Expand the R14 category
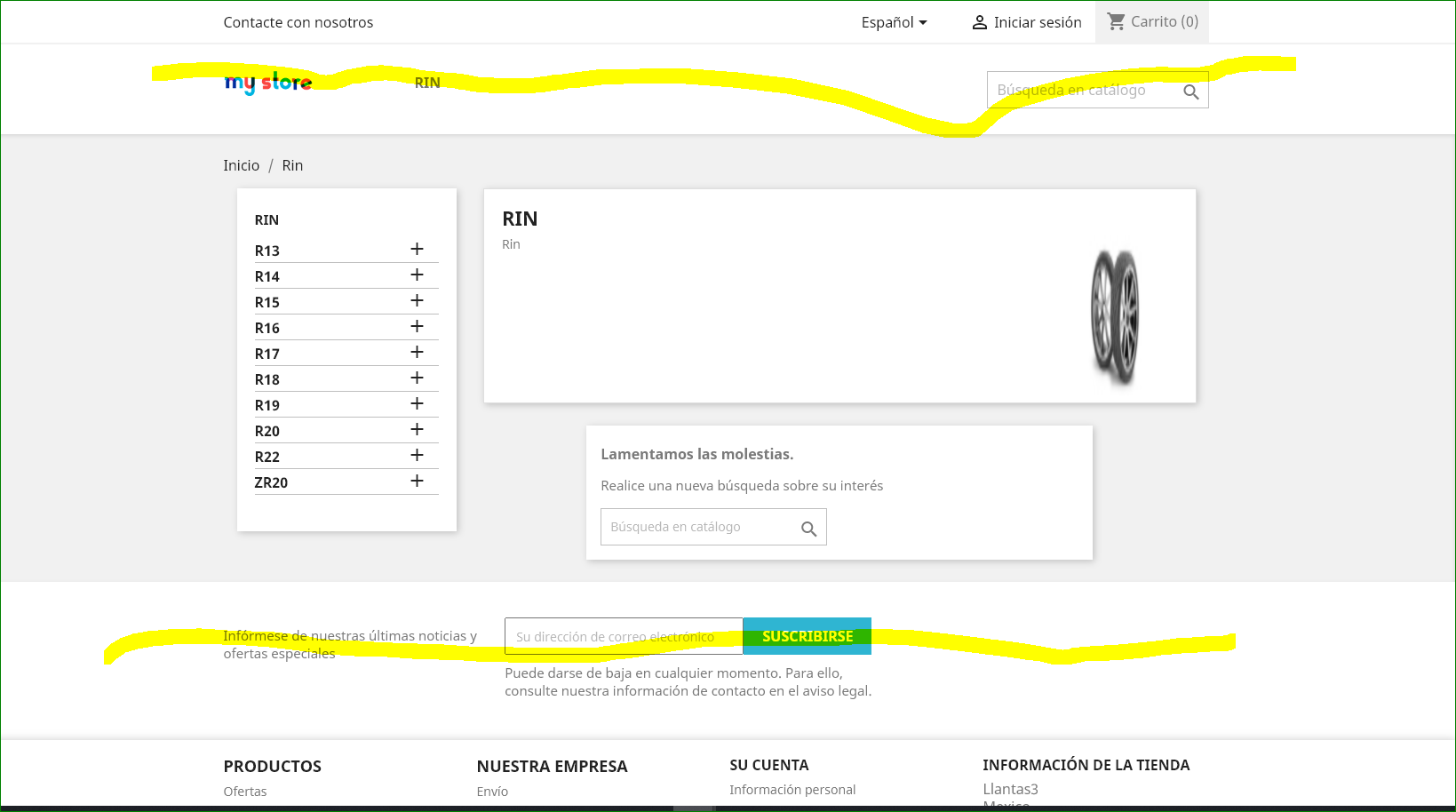Screen dimensions: 1456x812 (417, 275)
